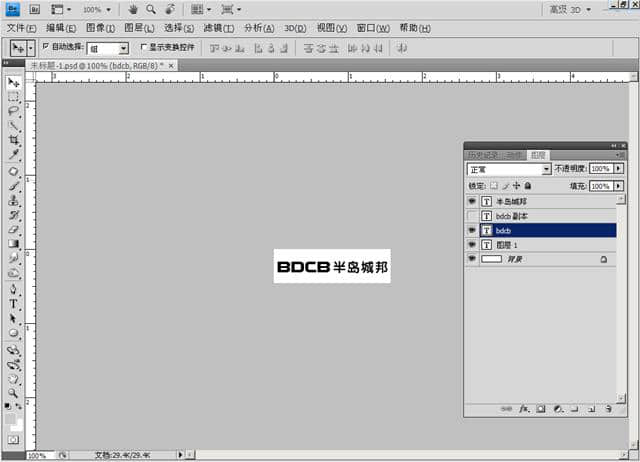Click the delete layer trash icon
The width and height of the screenshot is (640, 462).
click(608, 409)
